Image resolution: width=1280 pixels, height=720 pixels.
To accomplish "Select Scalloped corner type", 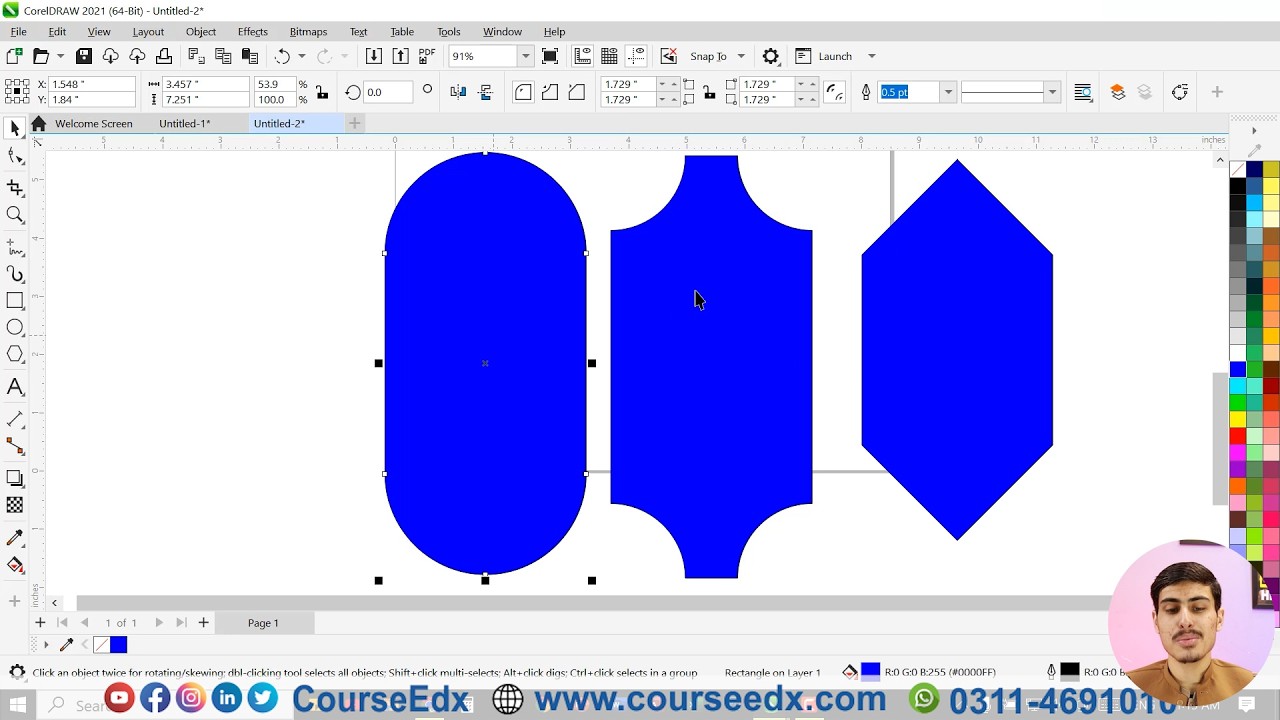I will point(550,92).
